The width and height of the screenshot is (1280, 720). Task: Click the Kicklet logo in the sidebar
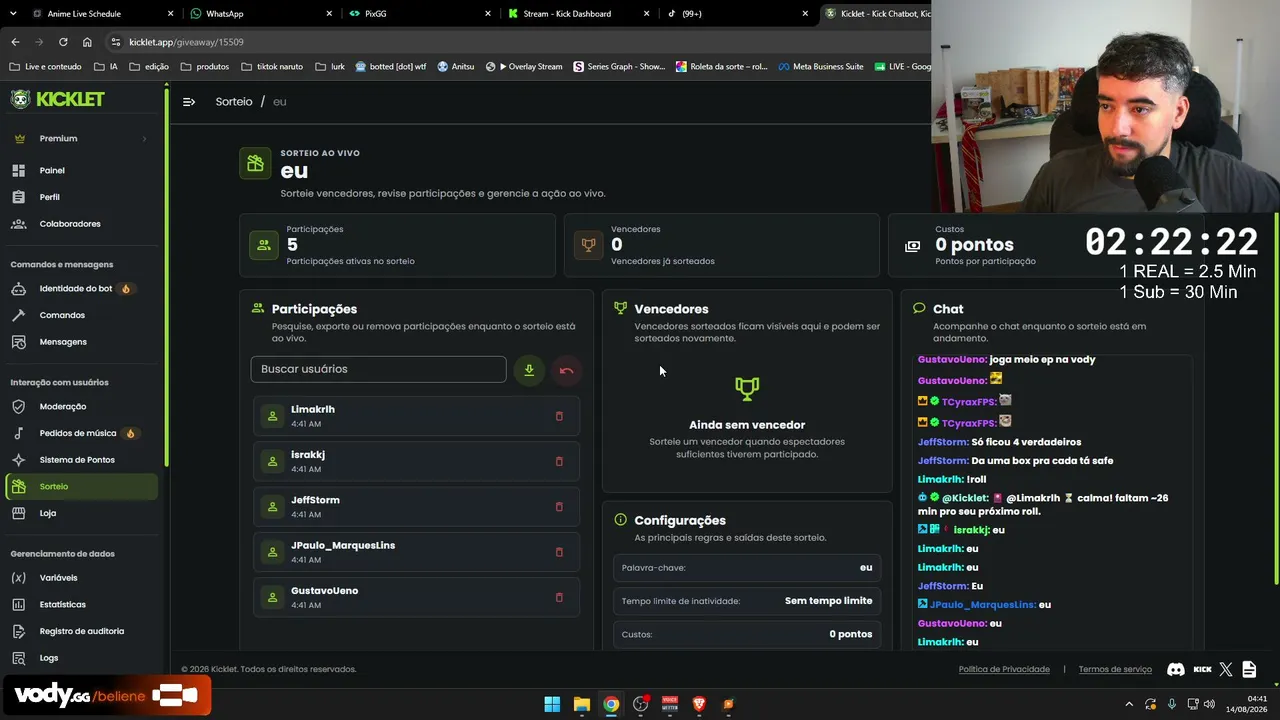pos(57,99)
